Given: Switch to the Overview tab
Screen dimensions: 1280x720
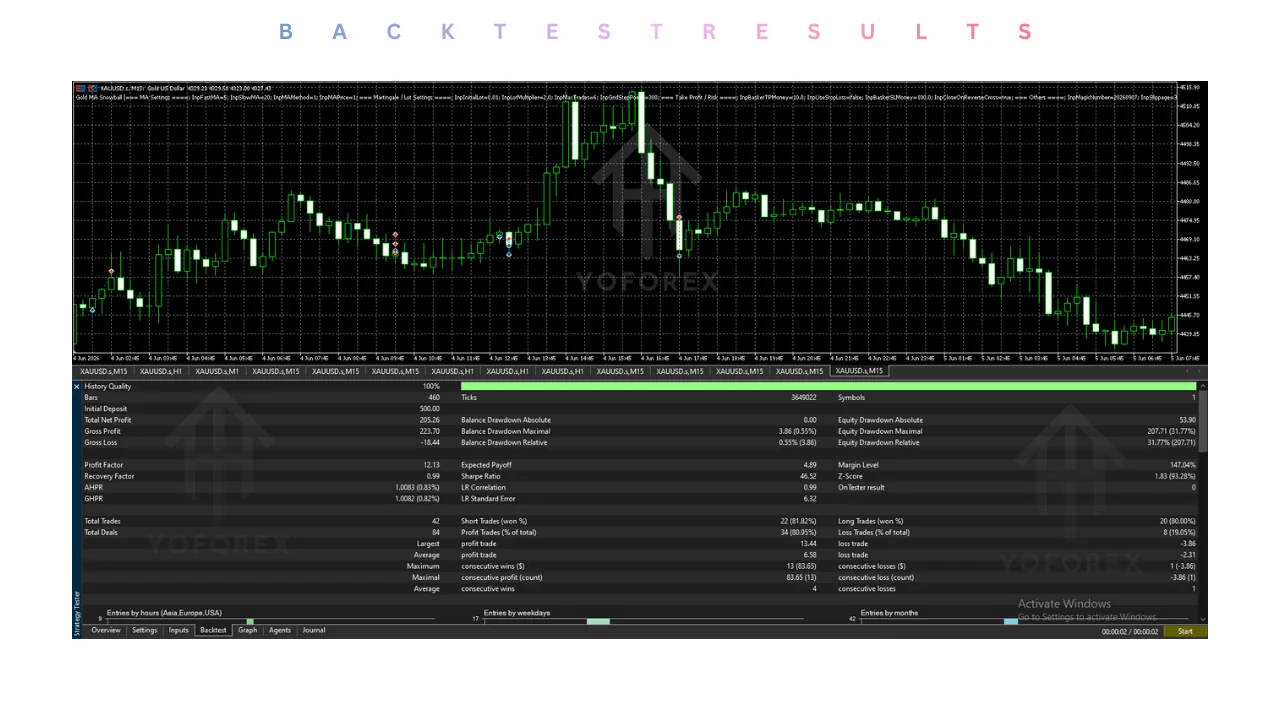Looking at the screenshot, I should 106,630.
